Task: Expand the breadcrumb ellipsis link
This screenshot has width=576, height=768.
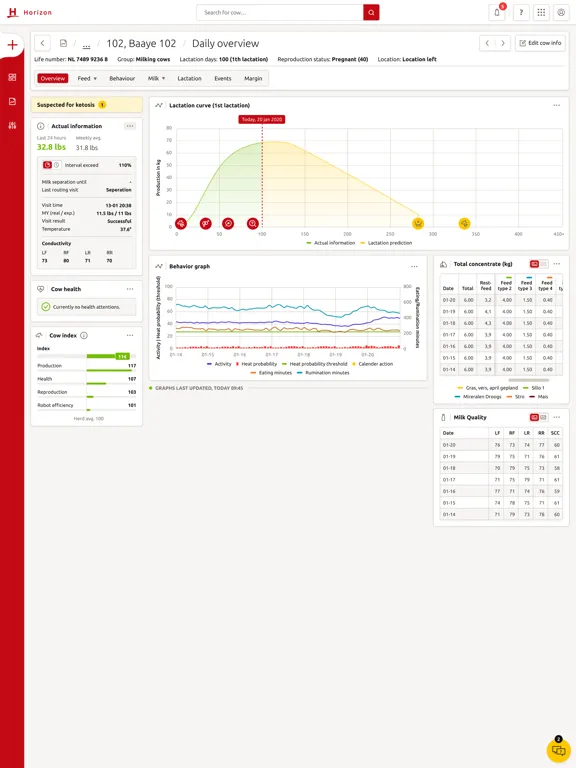Action: (x=86, y=44)
